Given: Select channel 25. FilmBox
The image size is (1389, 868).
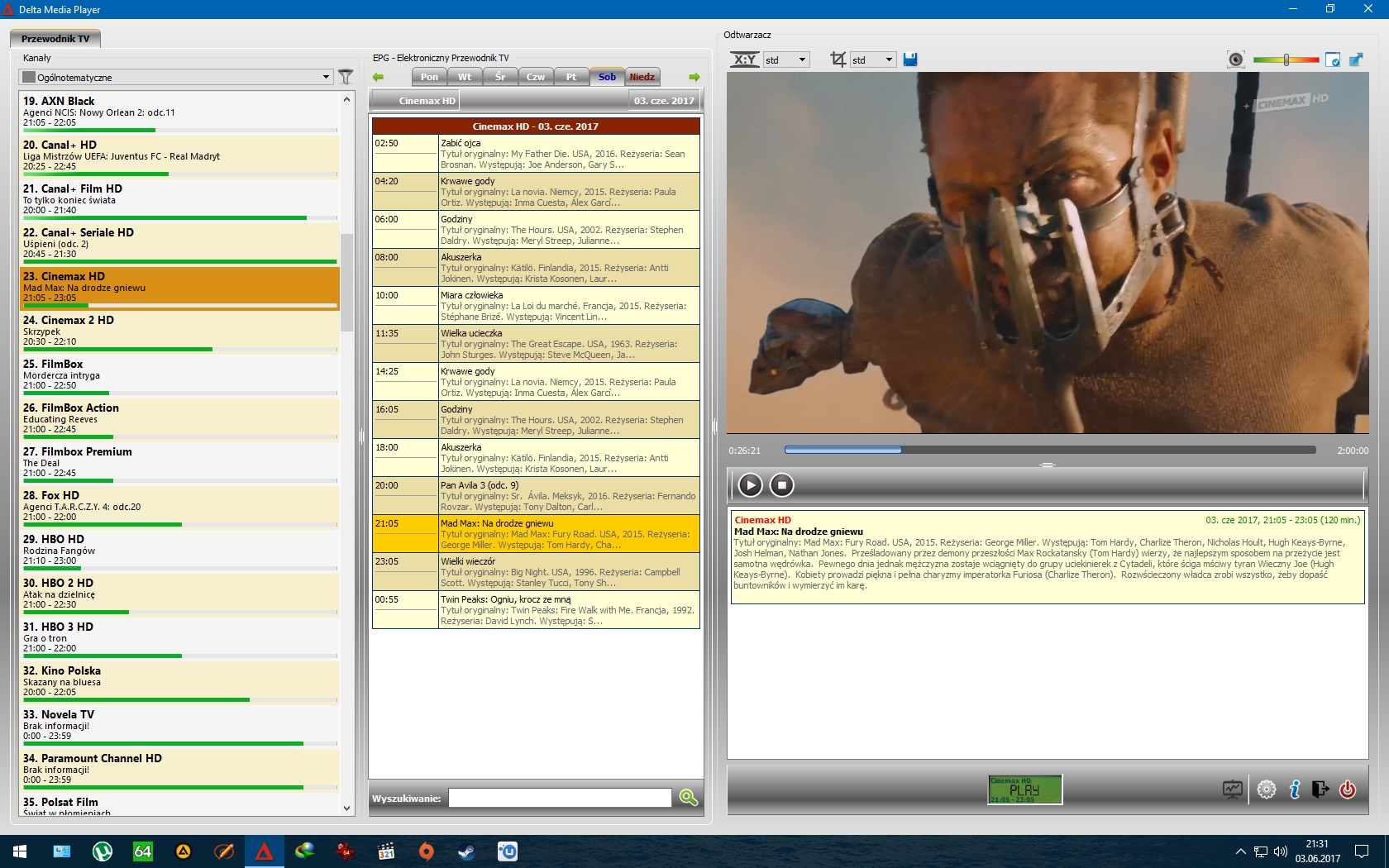Looking at the screenshot, I should coord(179,375).
